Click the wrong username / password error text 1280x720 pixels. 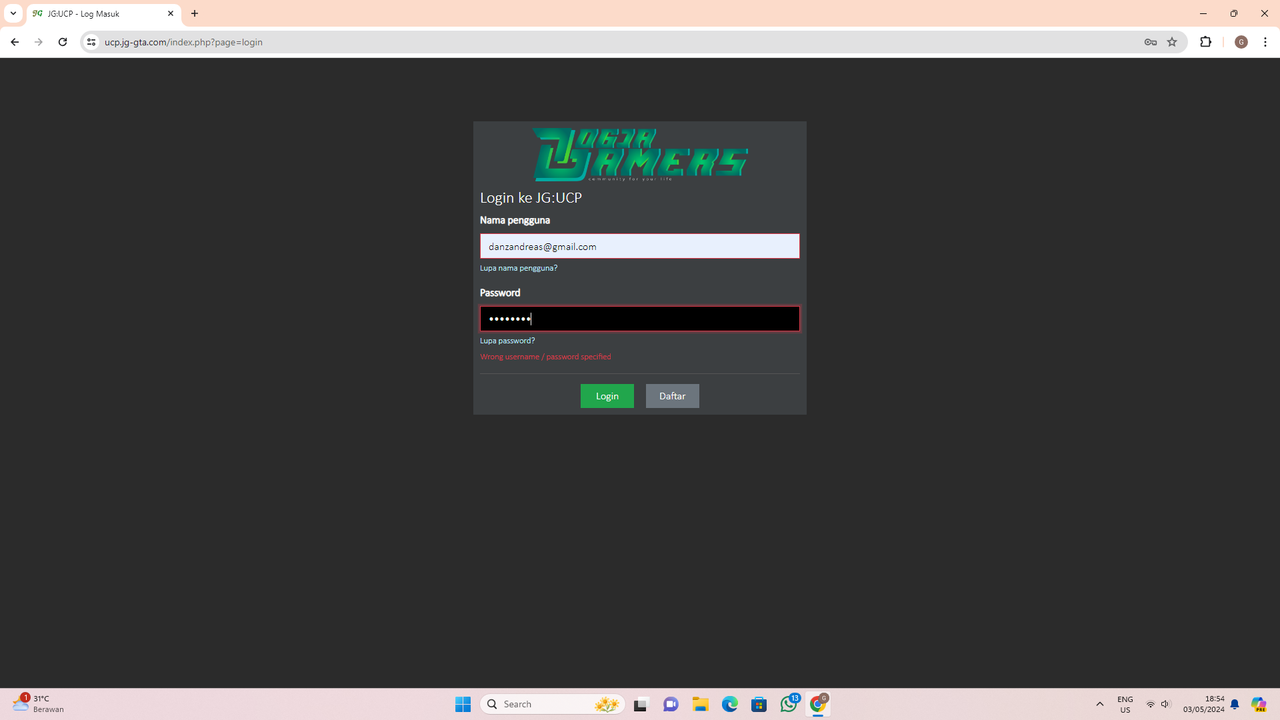545,357
